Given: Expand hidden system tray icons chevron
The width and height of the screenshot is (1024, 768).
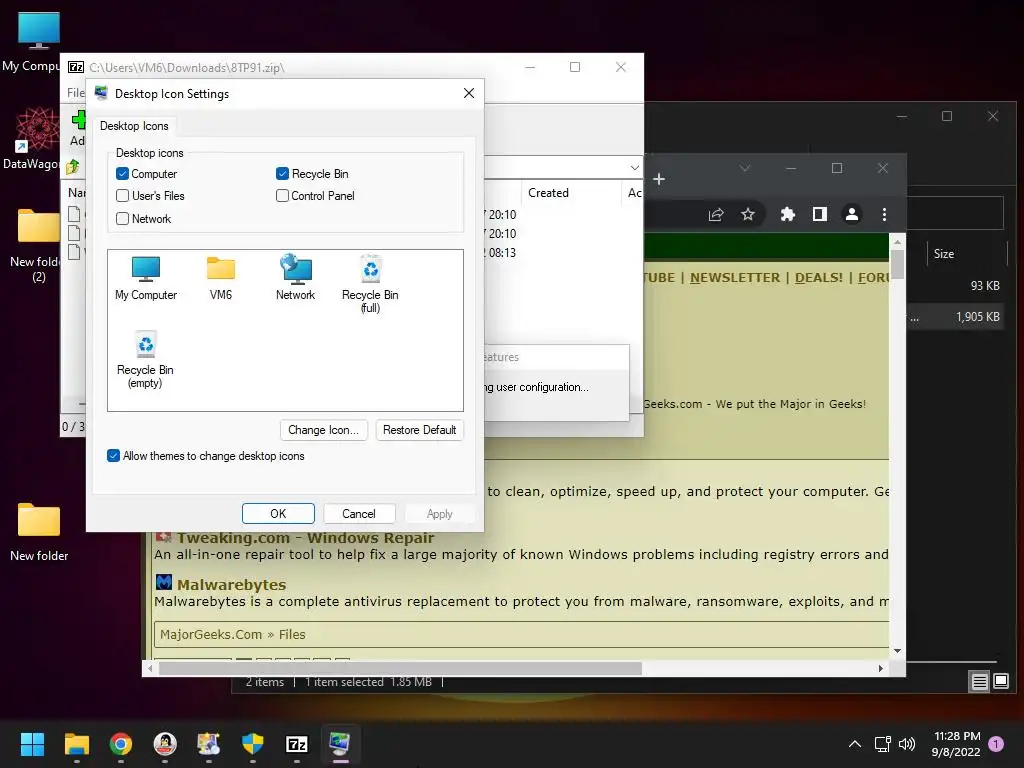Looking at the screenshot, I should [854, 743].
